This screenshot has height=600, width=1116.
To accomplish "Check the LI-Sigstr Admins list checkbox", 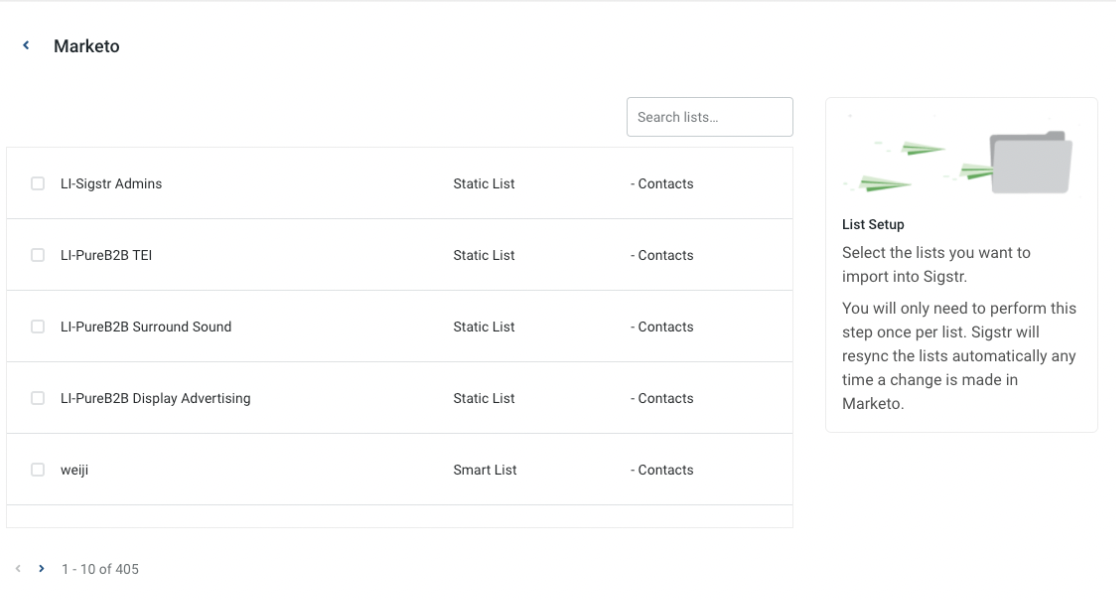I will coord(38,184).
